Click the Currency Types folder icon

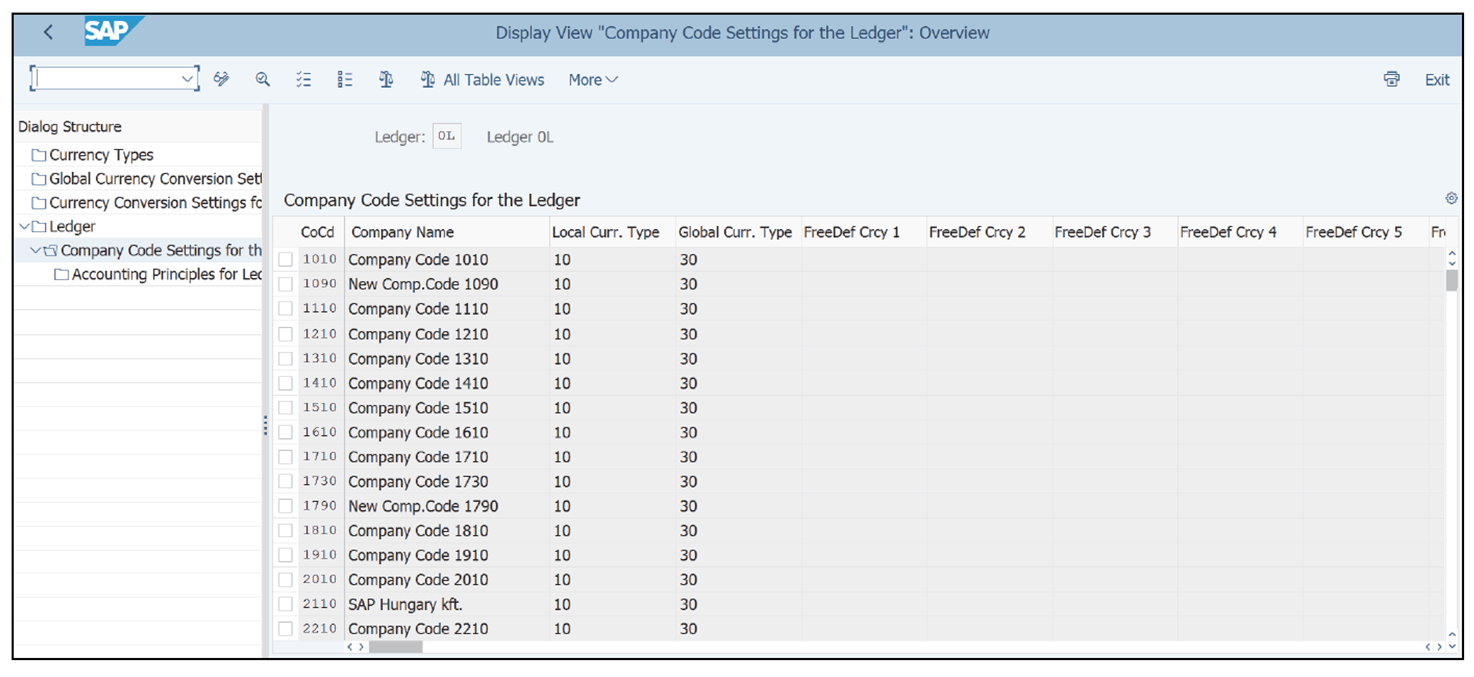click(39, 155)
